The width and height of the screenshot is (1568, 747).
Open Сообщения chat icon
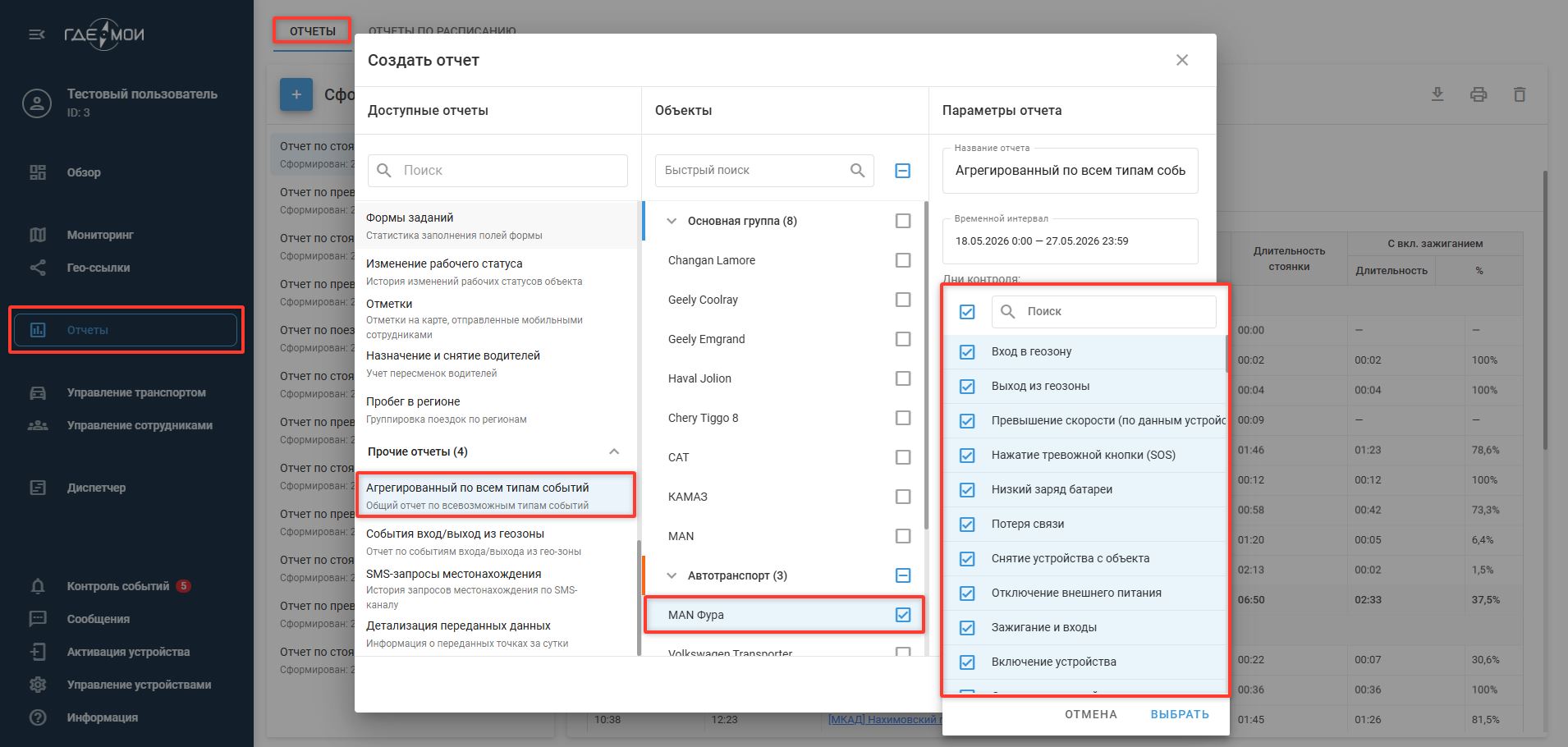tap(38, 619)
